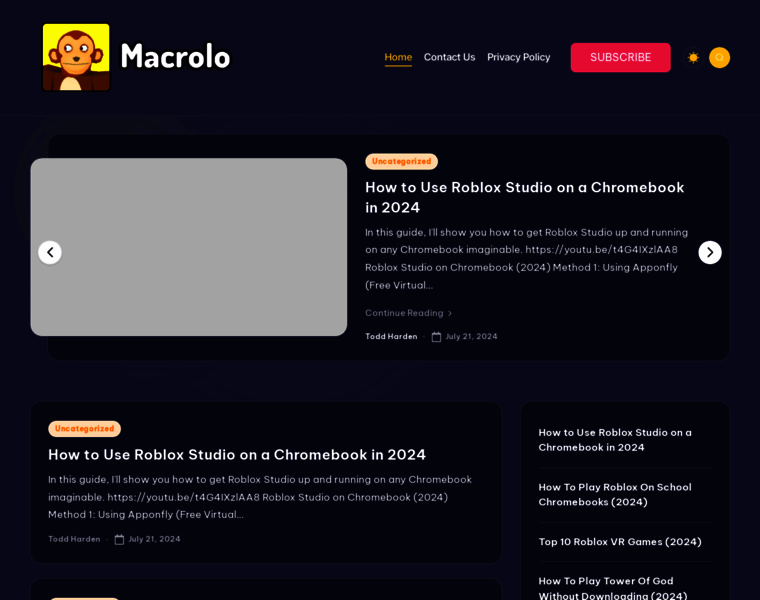This screenshot has height=600, width=760.
Task: Open the Home menu item
Action: pos(398,57)
